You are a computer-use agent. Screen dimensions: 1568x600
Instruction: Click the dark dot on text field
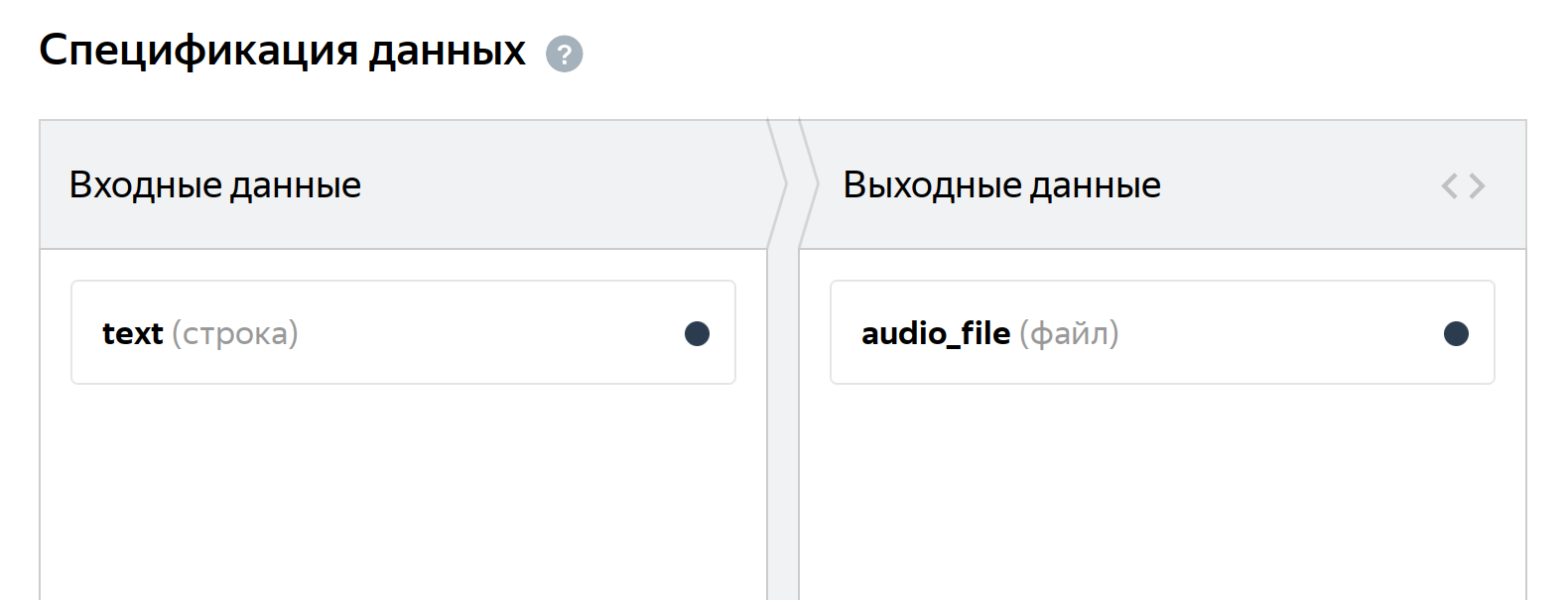(x=697, y=333)
